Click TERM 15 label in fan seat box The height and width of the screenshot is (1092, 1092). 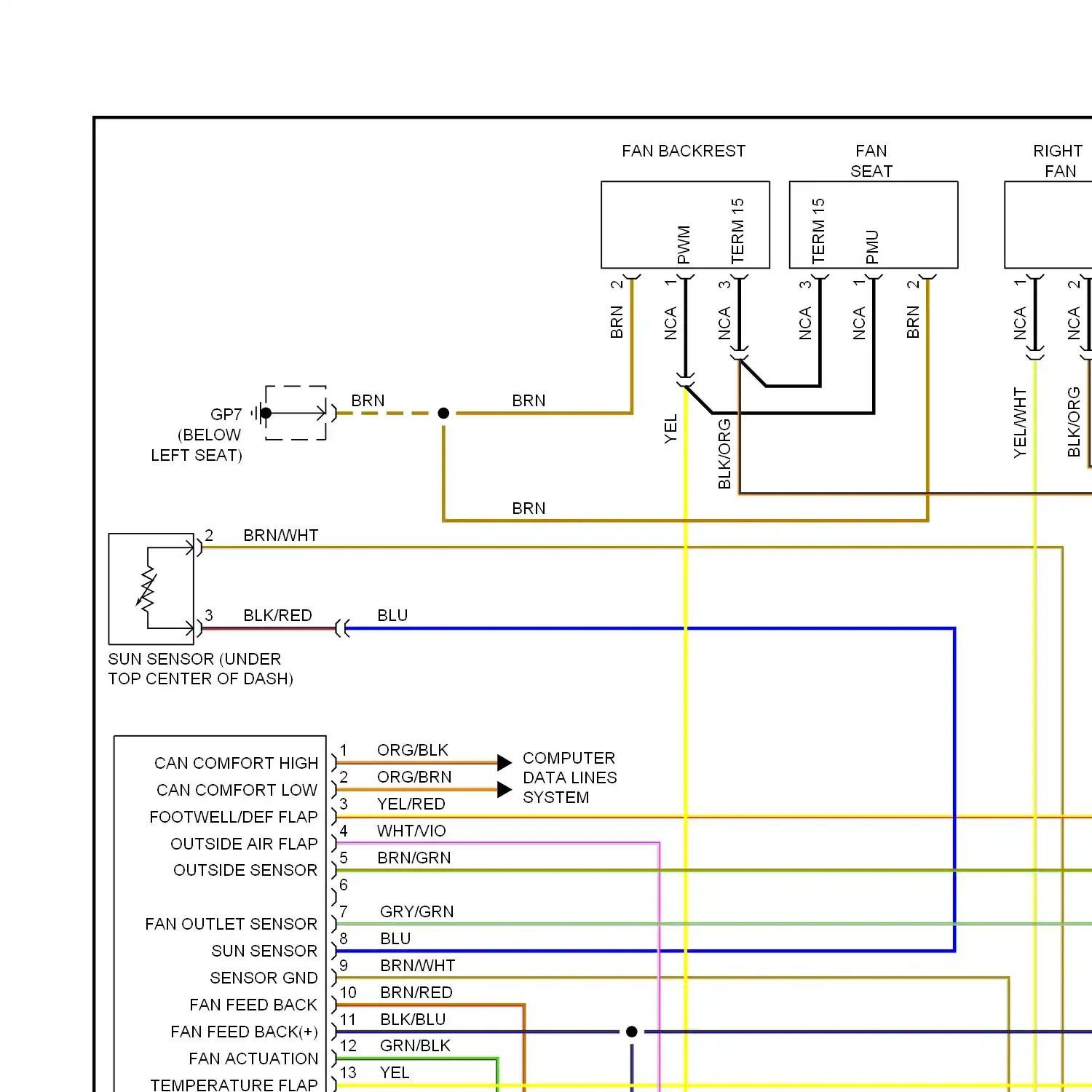[818, 231]
